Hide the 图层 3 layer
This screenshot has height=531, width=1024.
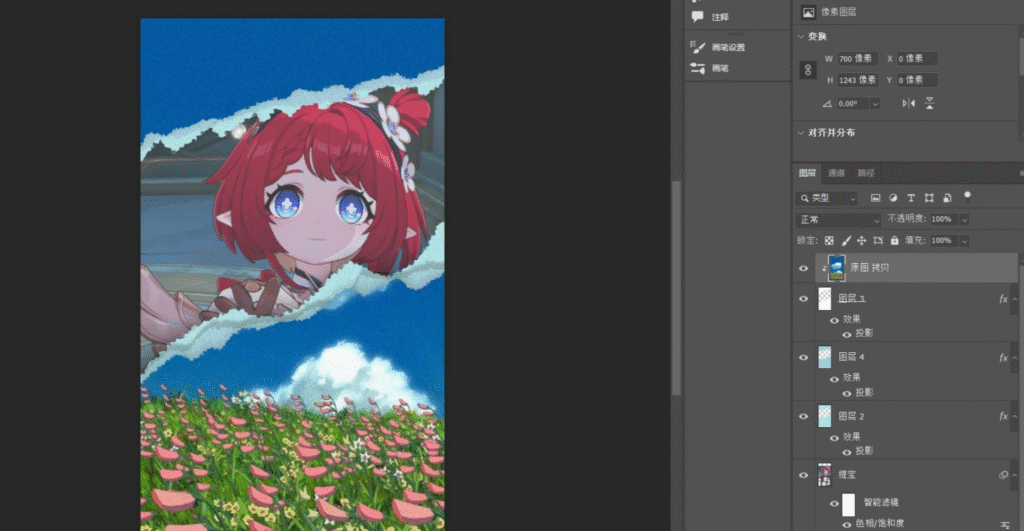point(803,298)
